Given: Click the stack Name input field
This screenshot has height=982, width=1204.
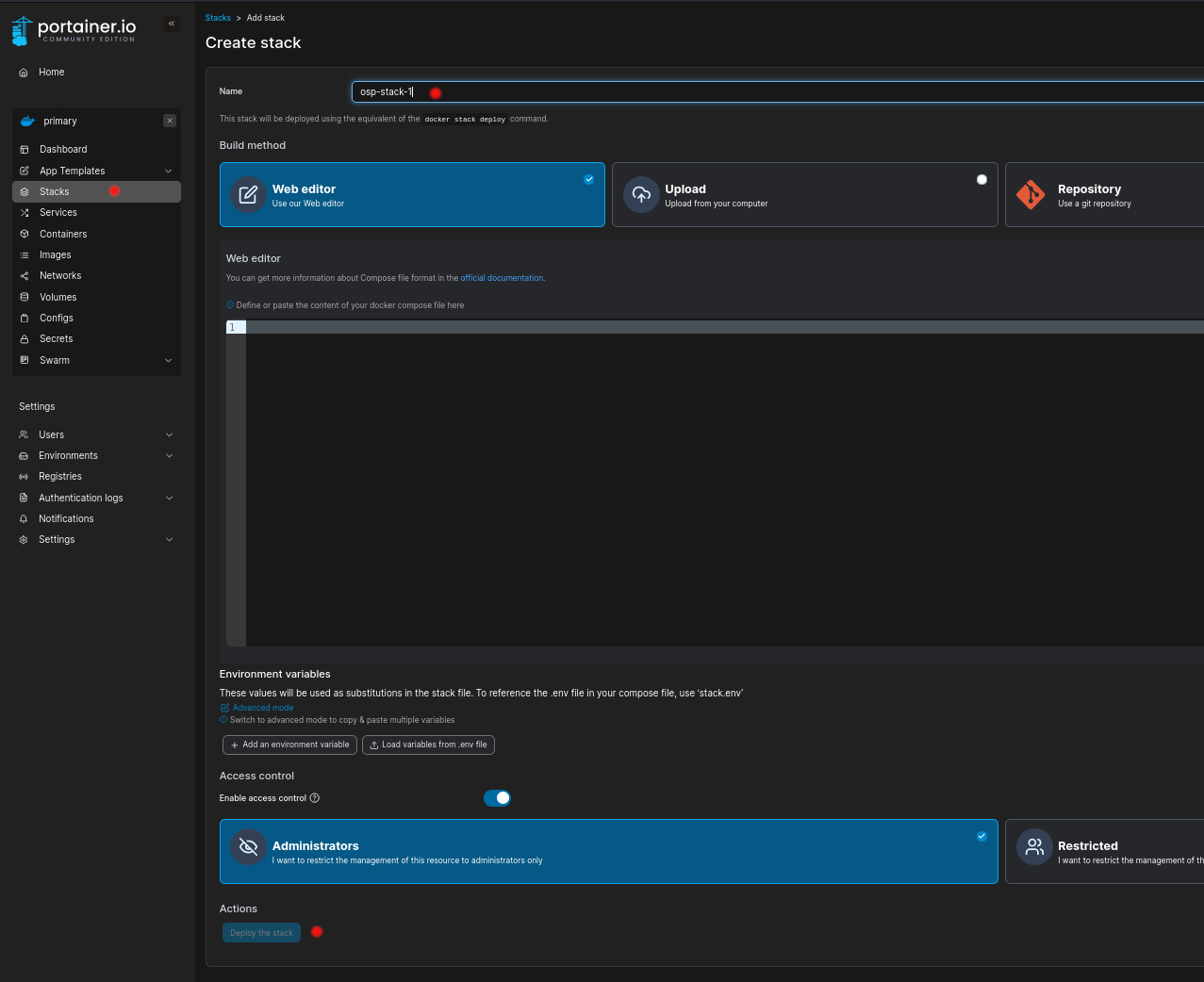Looking at the screenshot, I should point(778,91).
